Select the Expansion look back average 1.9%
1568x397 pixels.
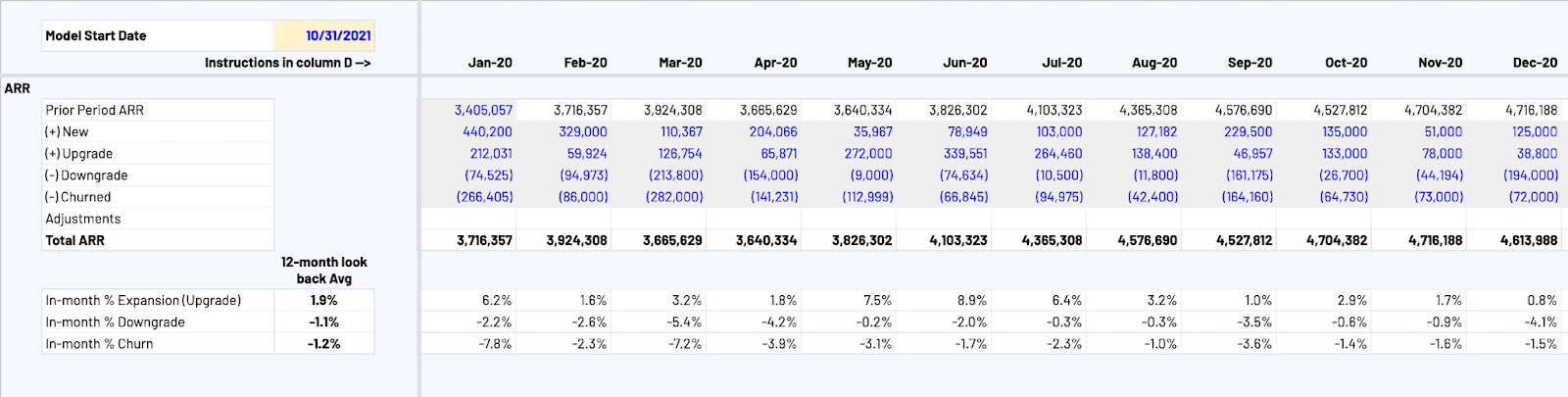(x=324, y=301)
